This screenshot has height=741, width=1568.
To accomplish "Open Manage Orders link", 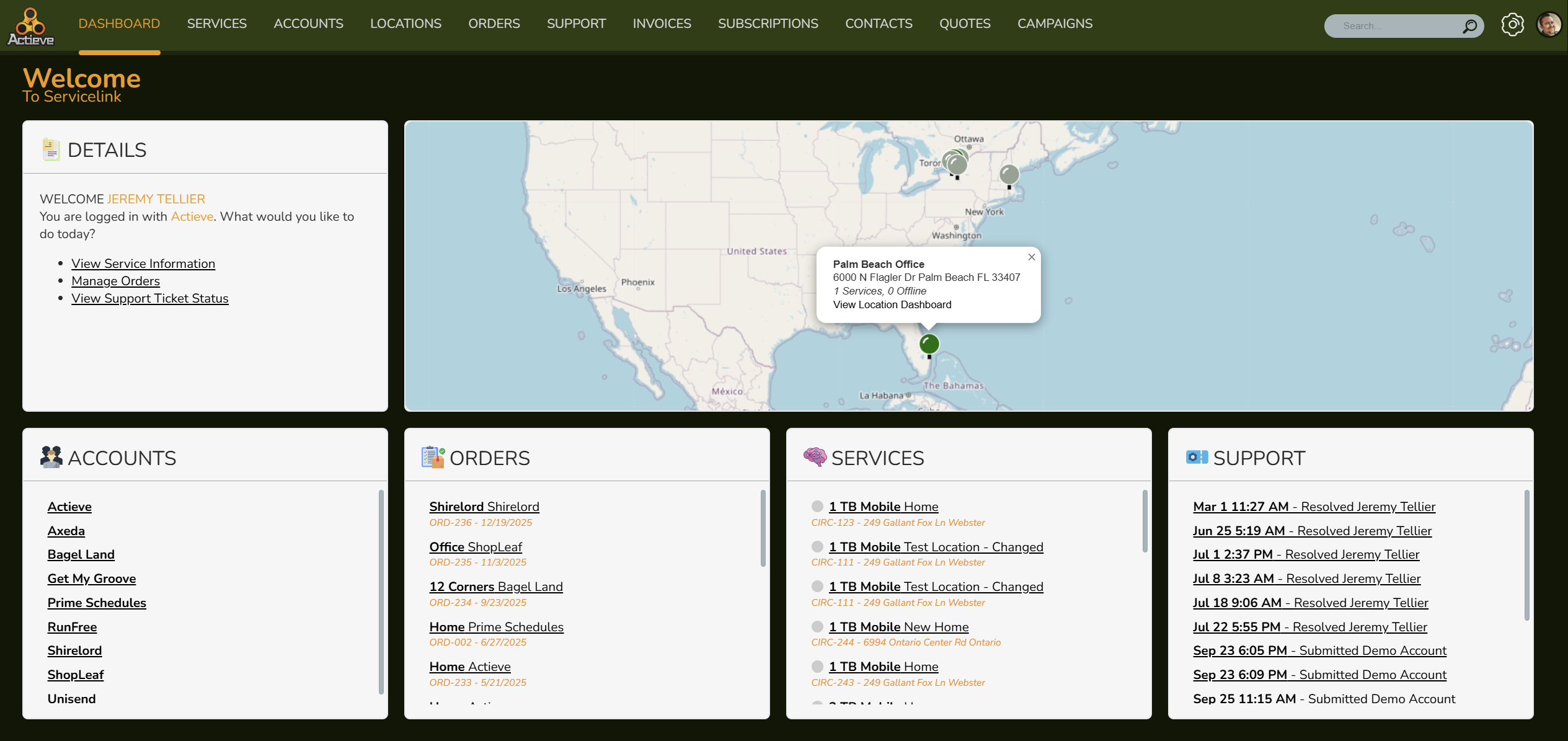I will coord(115,281).
